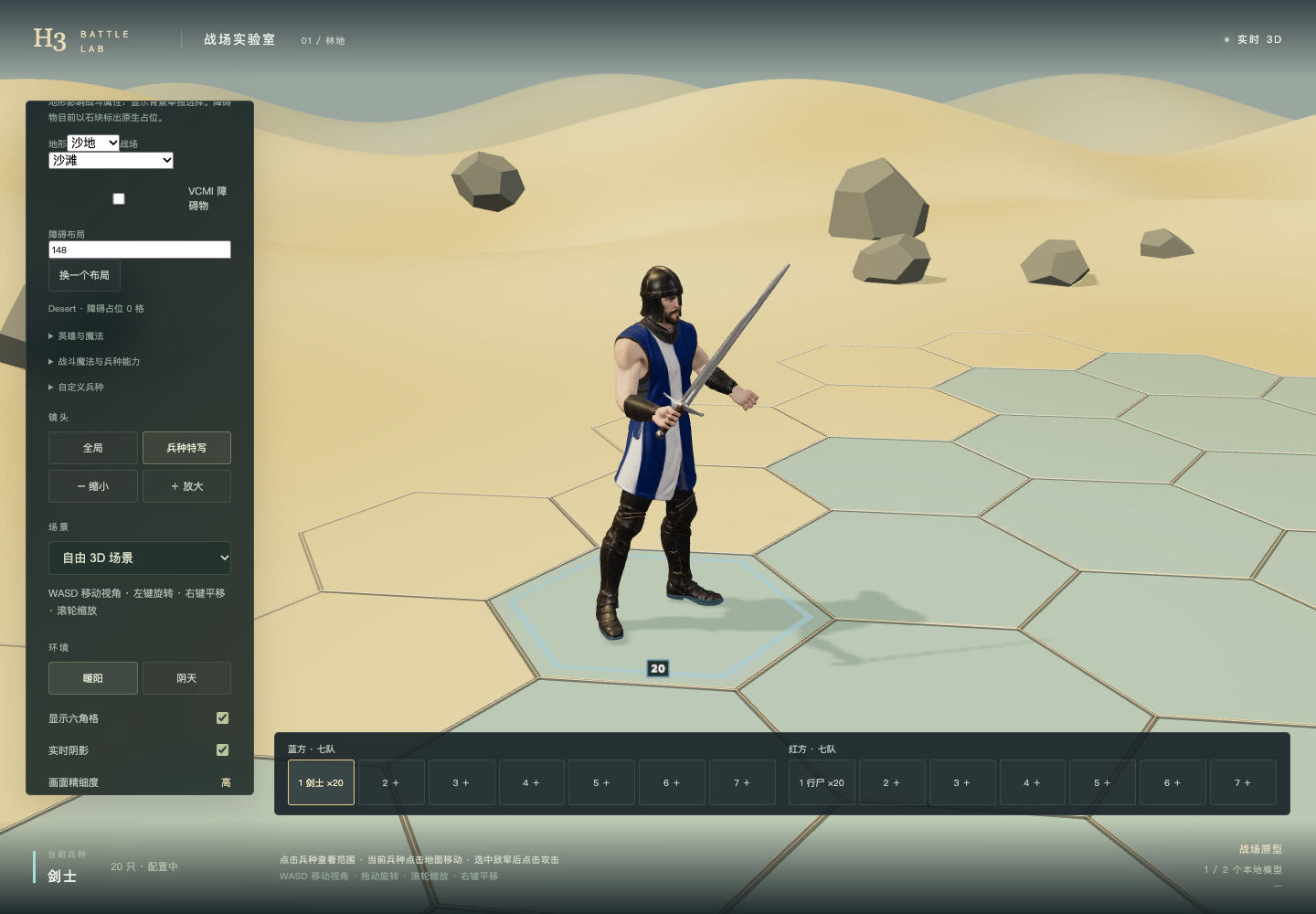Select the 兵种特写 camera mode

coord(186,448)
